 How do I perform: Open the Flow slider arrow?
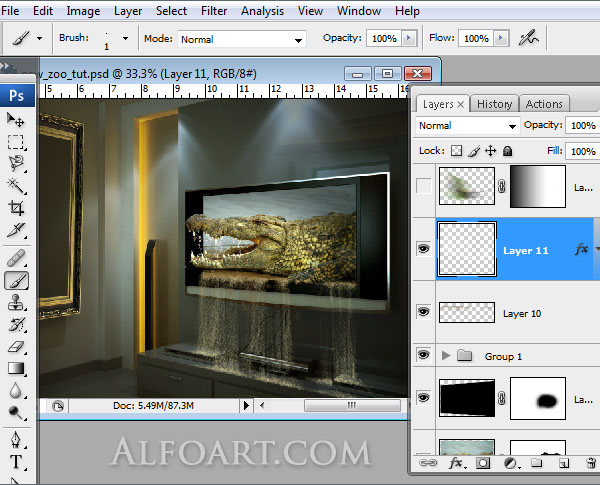[501, 38]
